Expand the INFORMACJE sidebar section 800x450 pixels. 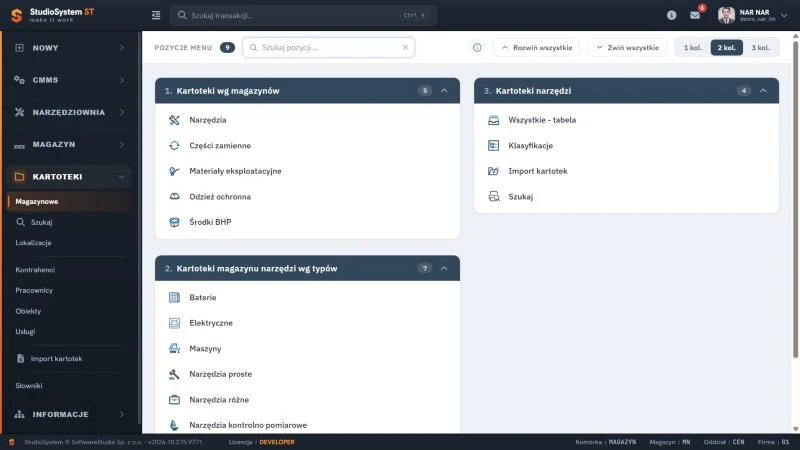click(x=68, y=414)
